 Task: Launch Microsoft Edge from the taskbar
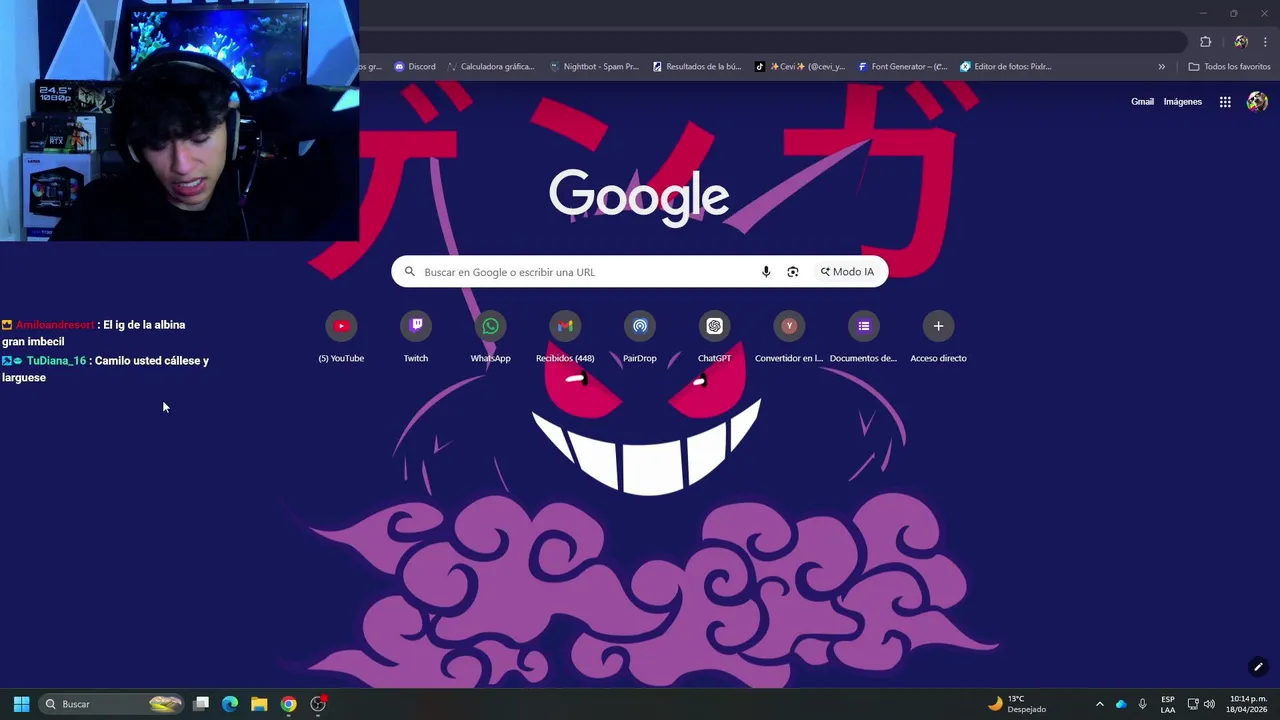click(x=230, y=704)
